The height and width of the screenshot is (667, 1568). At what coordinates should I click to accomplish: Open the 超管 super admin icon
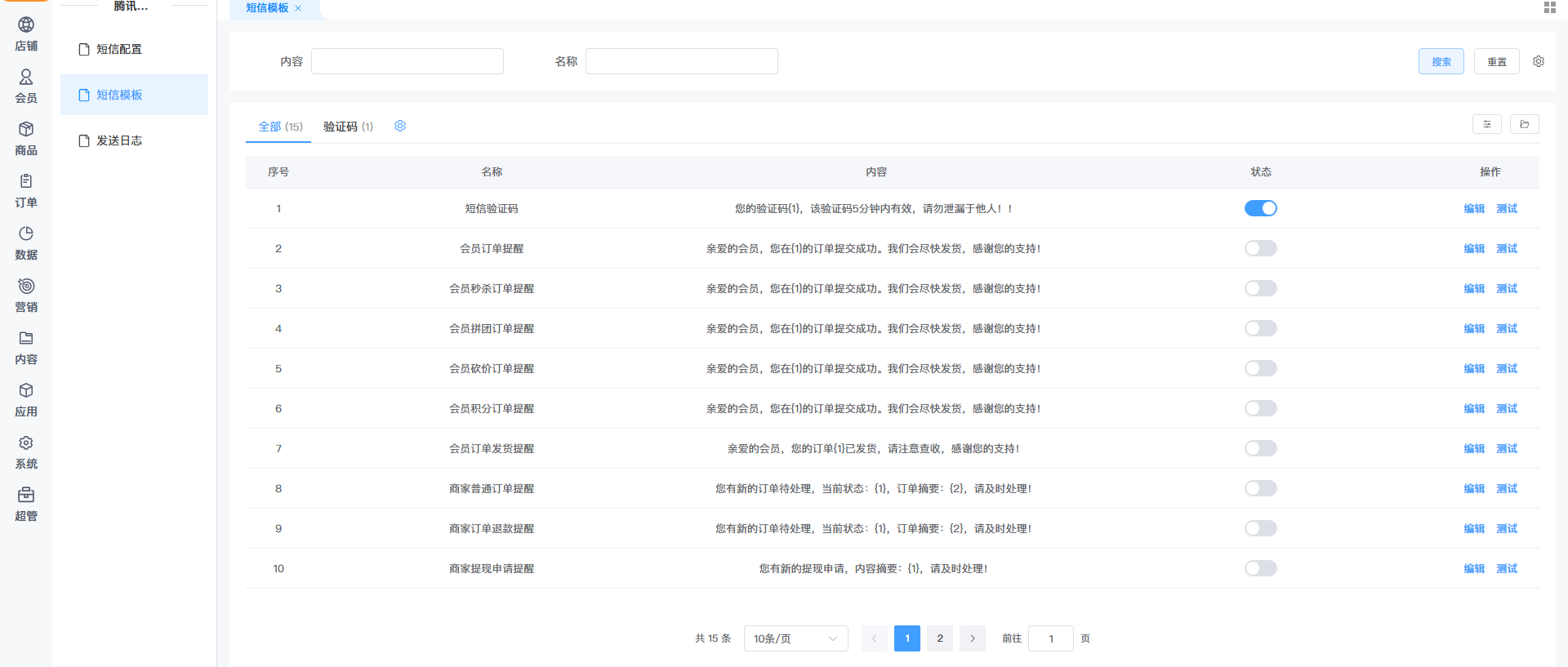(26, 495)
